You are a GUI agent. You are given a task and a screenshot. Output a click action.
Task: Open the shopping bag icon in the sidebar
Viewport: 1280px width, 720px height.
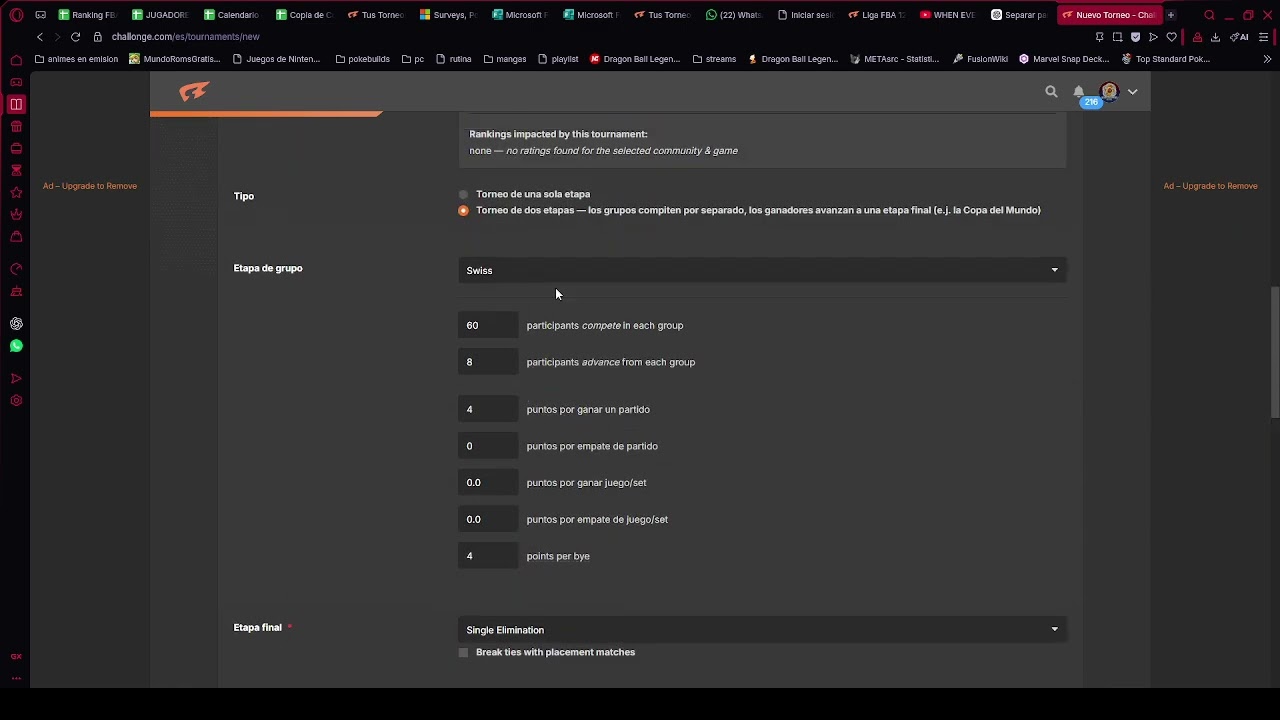point(16,237)
